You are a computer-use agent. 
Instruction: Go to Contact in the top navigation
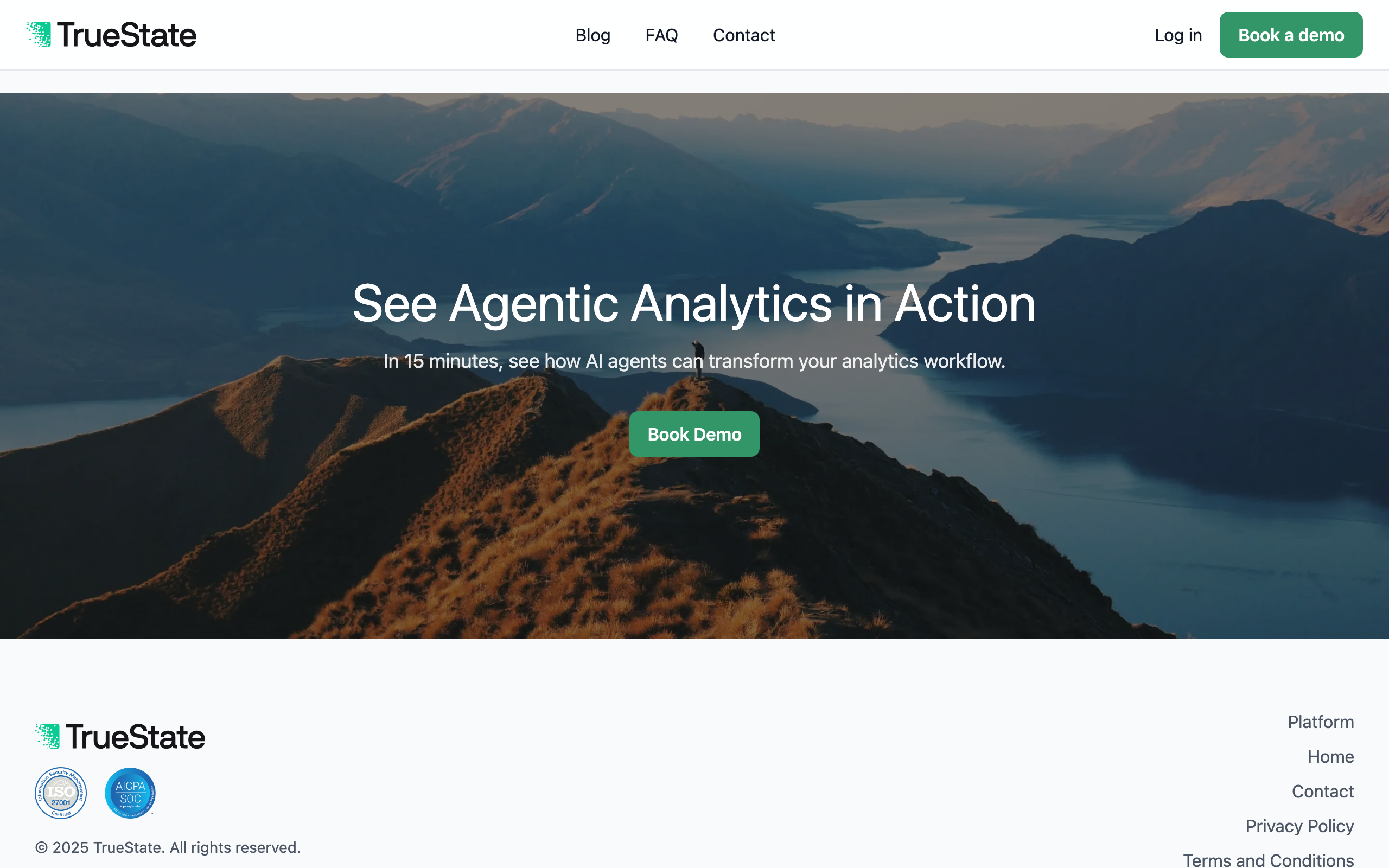(x=744, y=35)
